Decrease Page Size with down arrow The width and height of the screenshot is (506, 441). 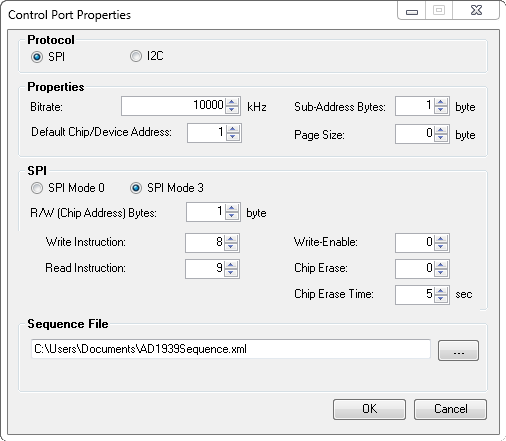pos(441,138)
